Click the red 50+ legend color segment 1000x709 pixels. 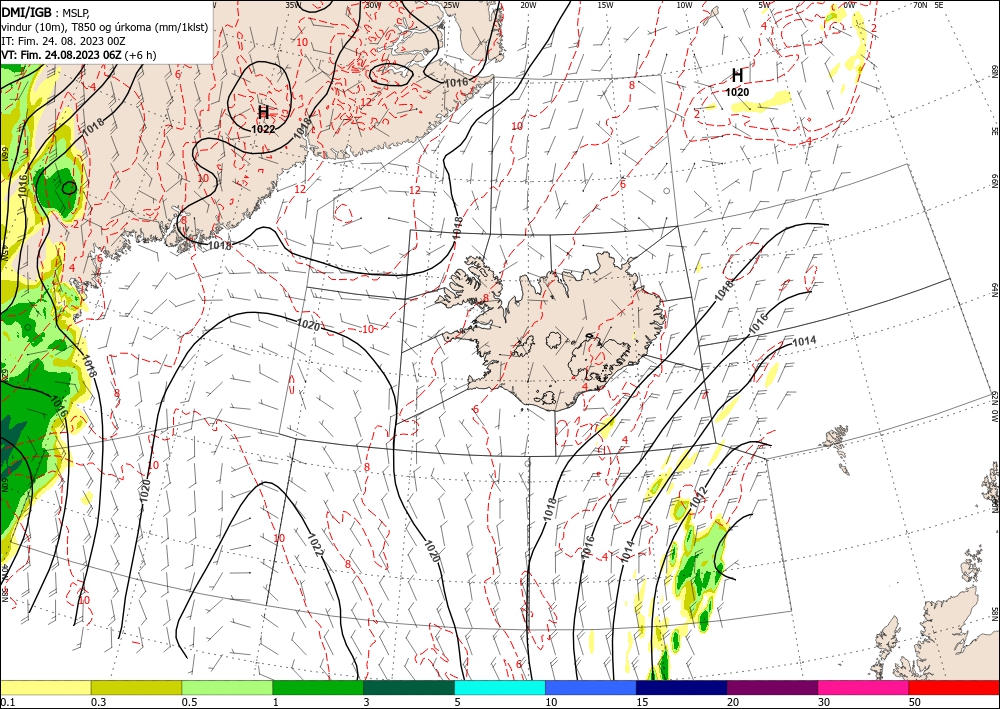click(954, 687)
